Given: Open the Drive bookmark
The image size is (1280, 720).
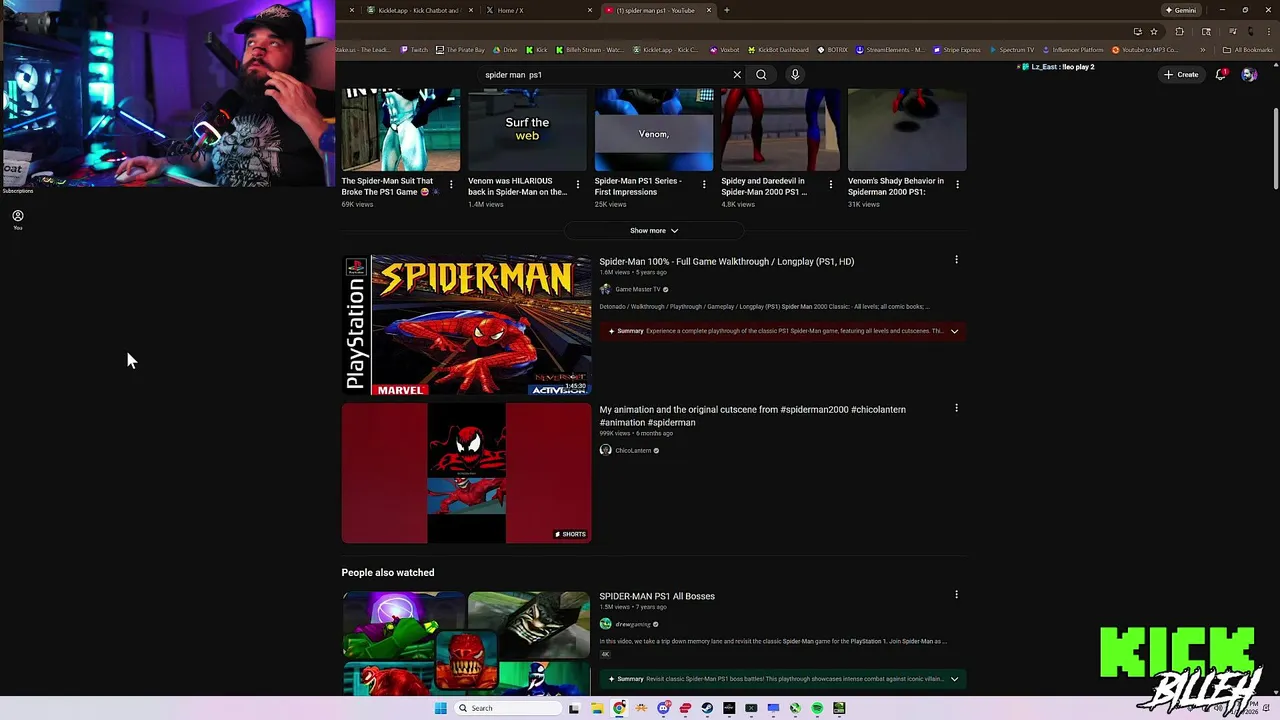Looking at the screenshot, I should pos(505,50).
